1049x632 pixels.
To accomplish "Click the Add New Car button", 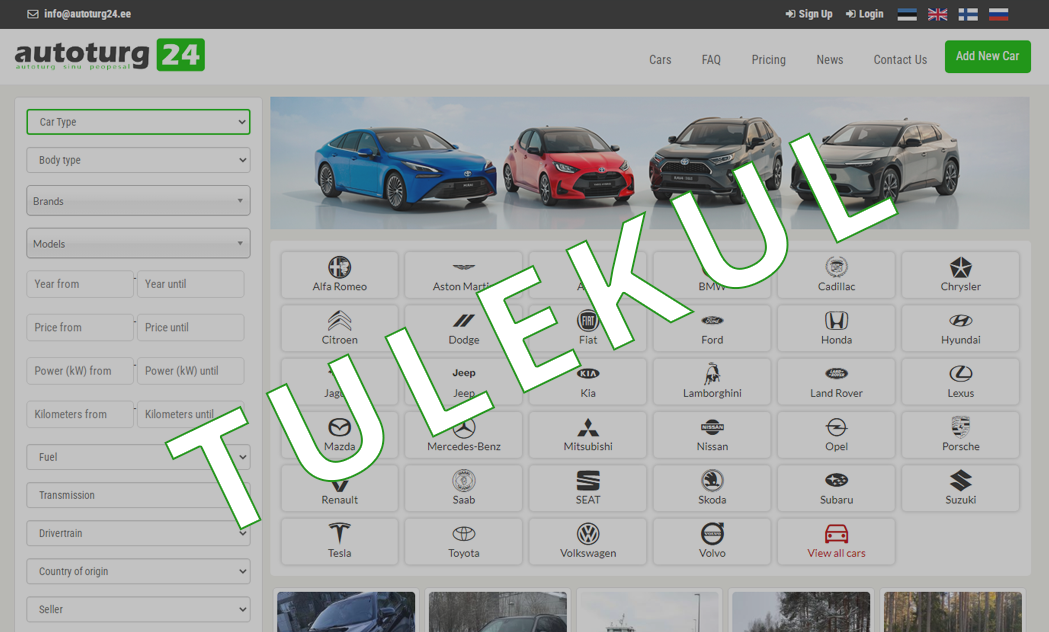I will pyautogui.click(x=987, y=56).
